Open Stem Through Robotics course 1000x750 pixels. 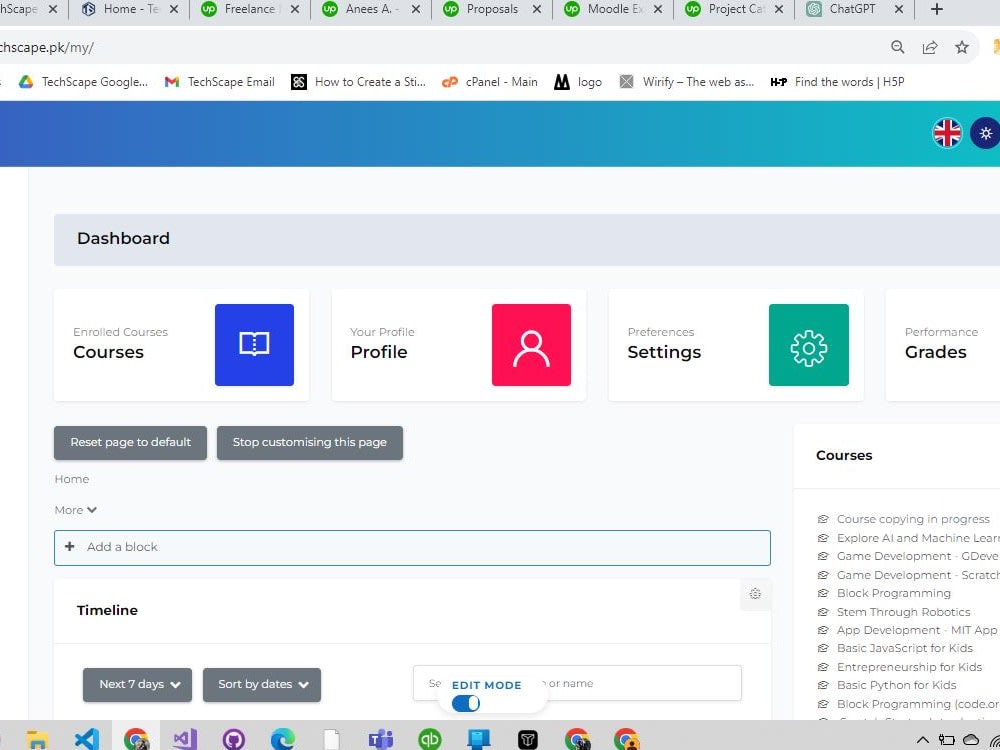click(903, 612)
